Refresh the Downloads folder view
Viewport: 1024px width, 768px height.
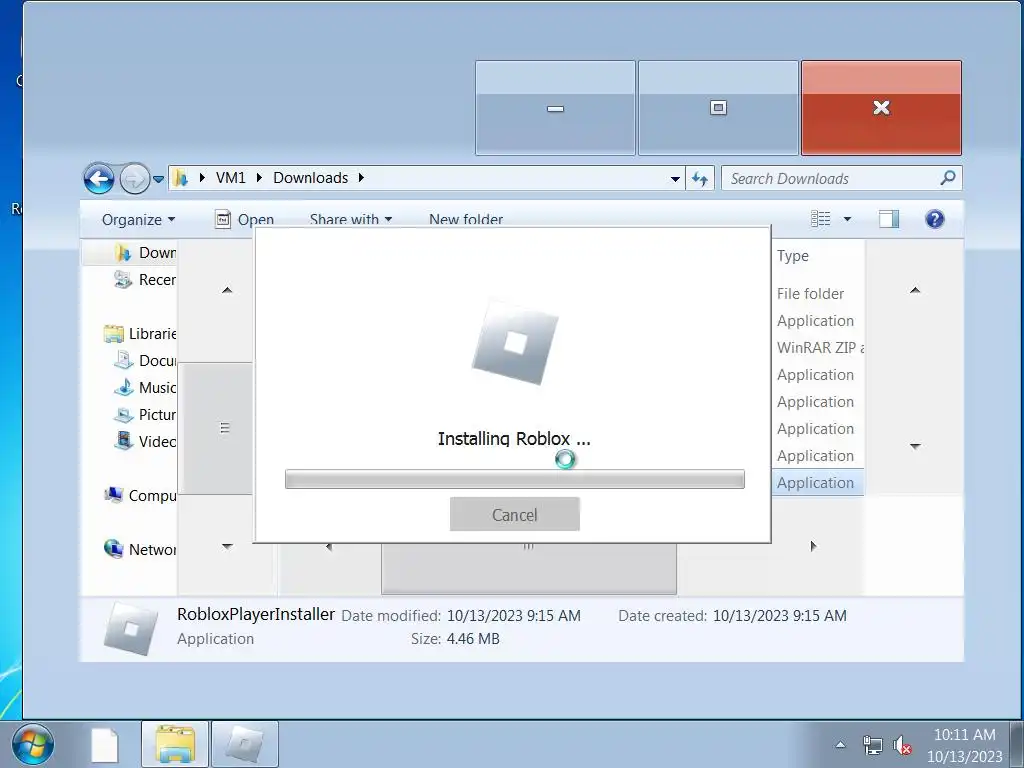point(700,178)
